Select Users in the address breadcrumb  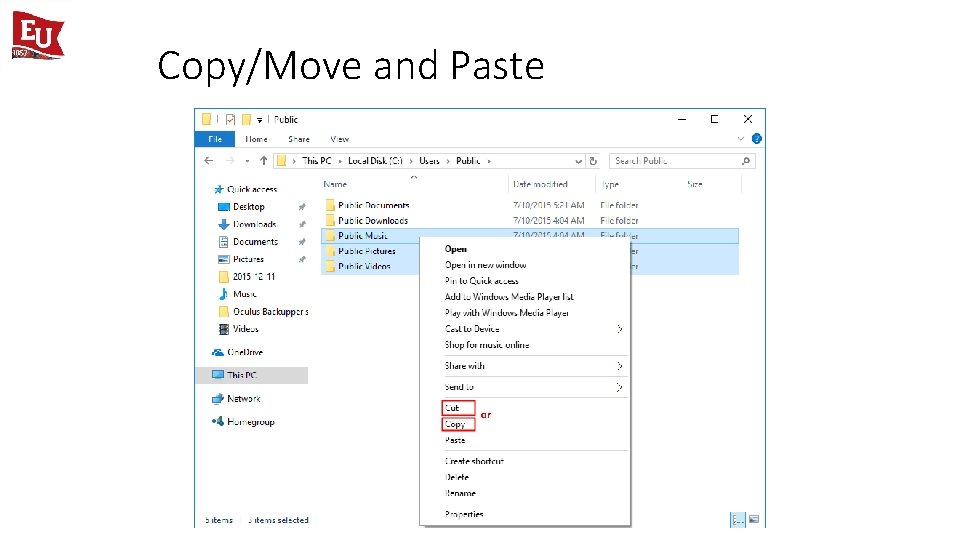pos(429,160)
